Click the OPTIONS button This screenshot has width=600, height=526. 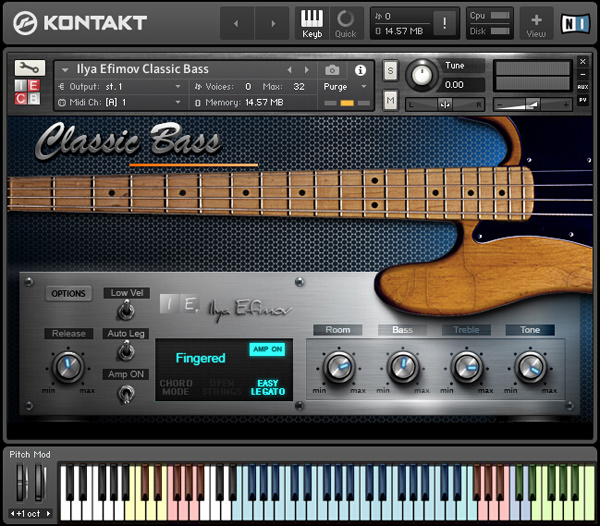[69, 294]
